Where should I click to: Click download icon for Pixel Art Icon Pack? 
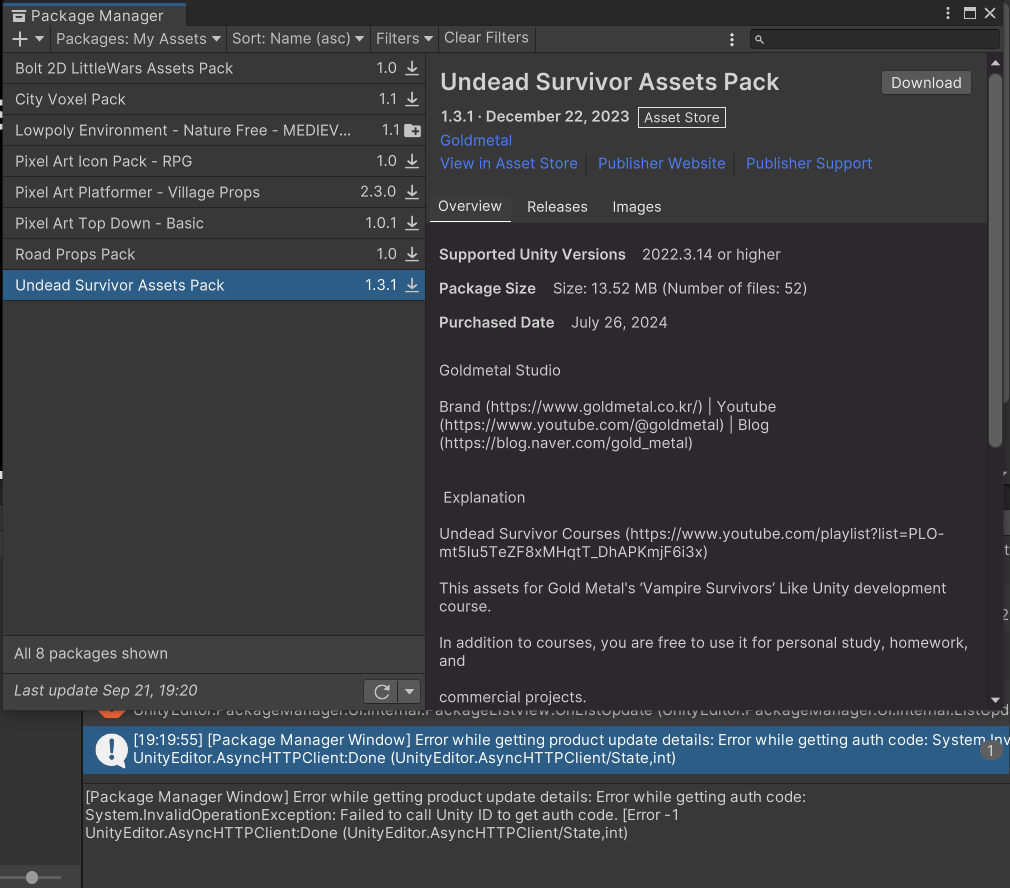412,161
